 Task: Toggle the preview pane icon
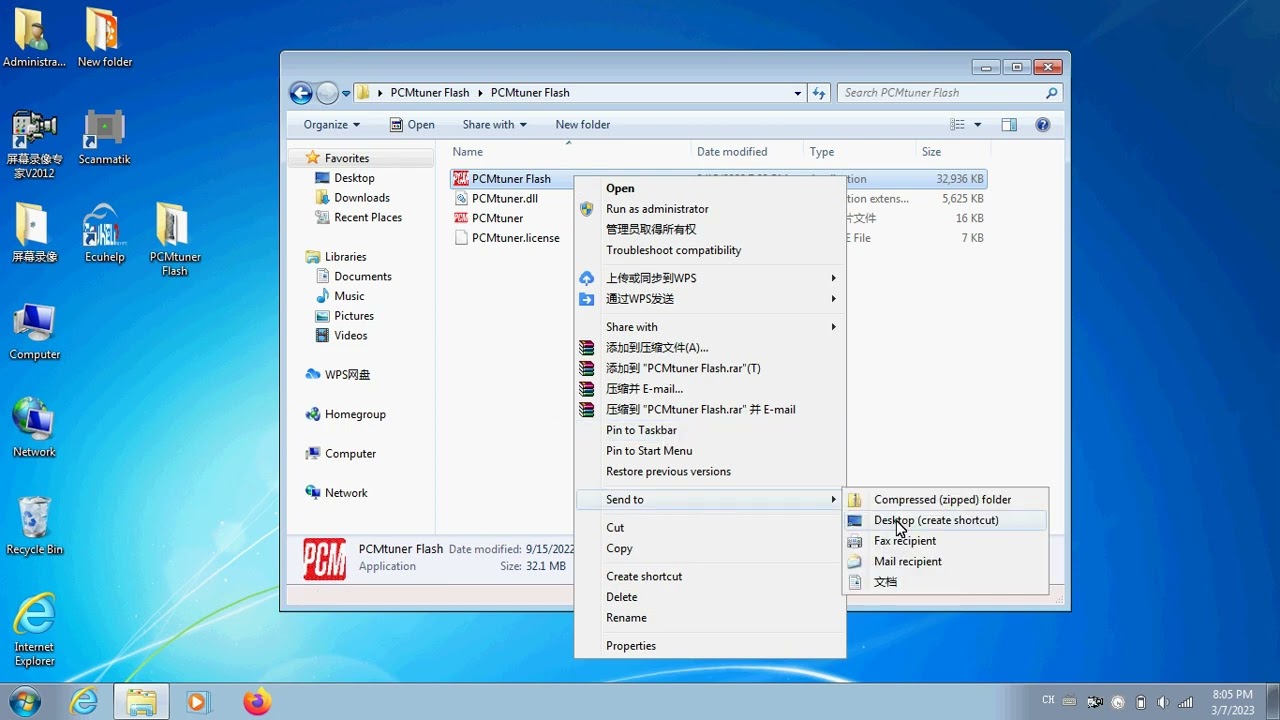coord(1009,125)
